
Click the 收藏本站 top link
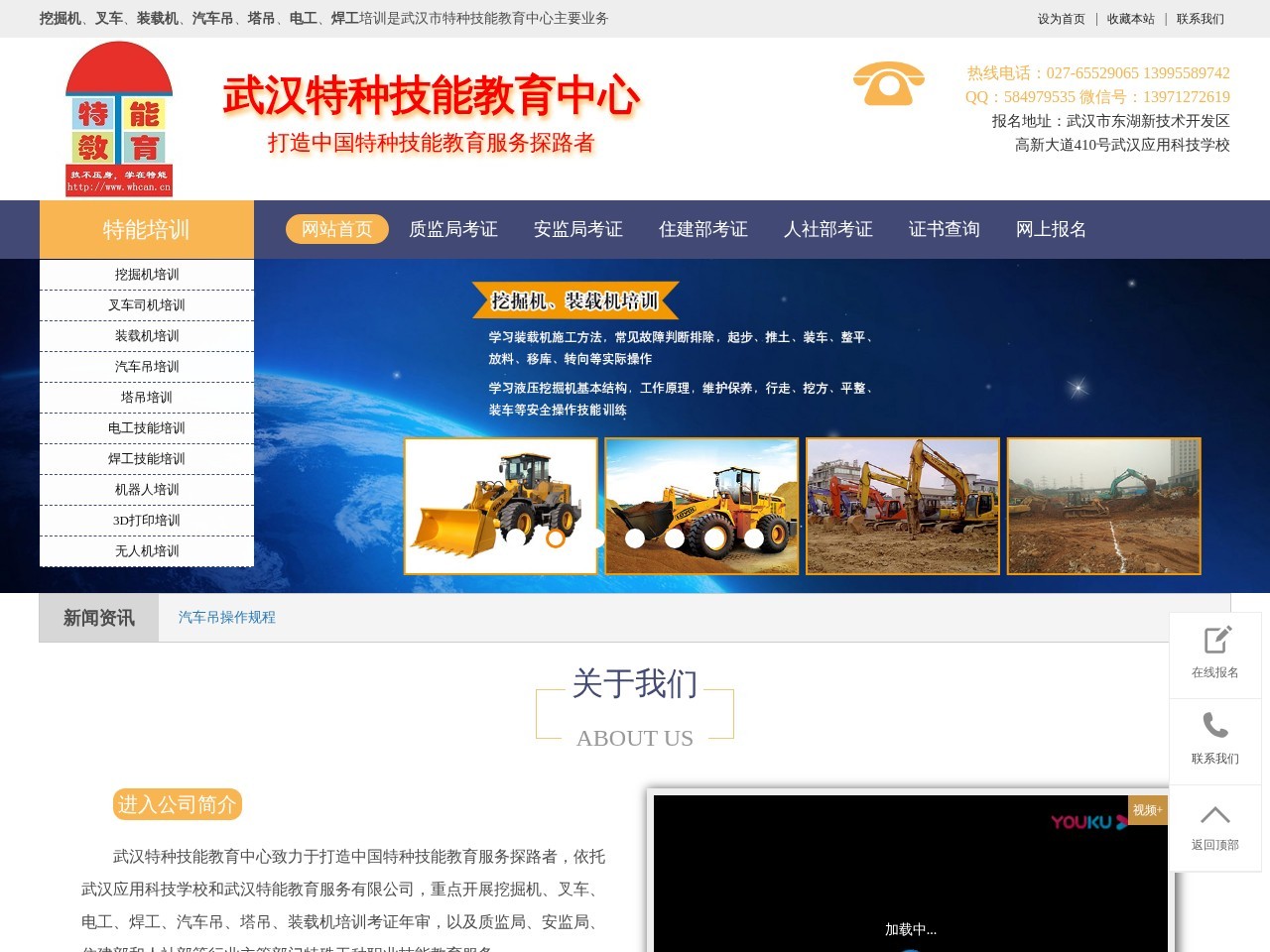click(x=1131, y=19)
